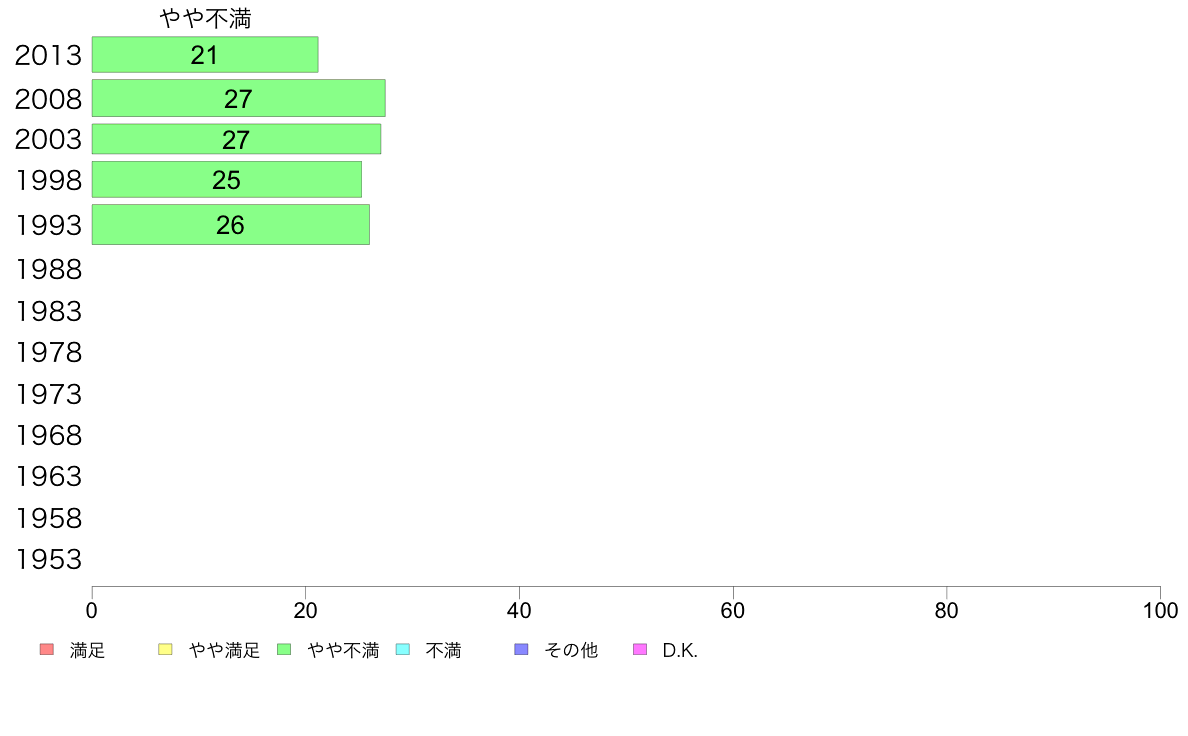The image size is (1188, 736).
Task: Click the 40 tick on x-axis
Action: [x=519, y=610]
